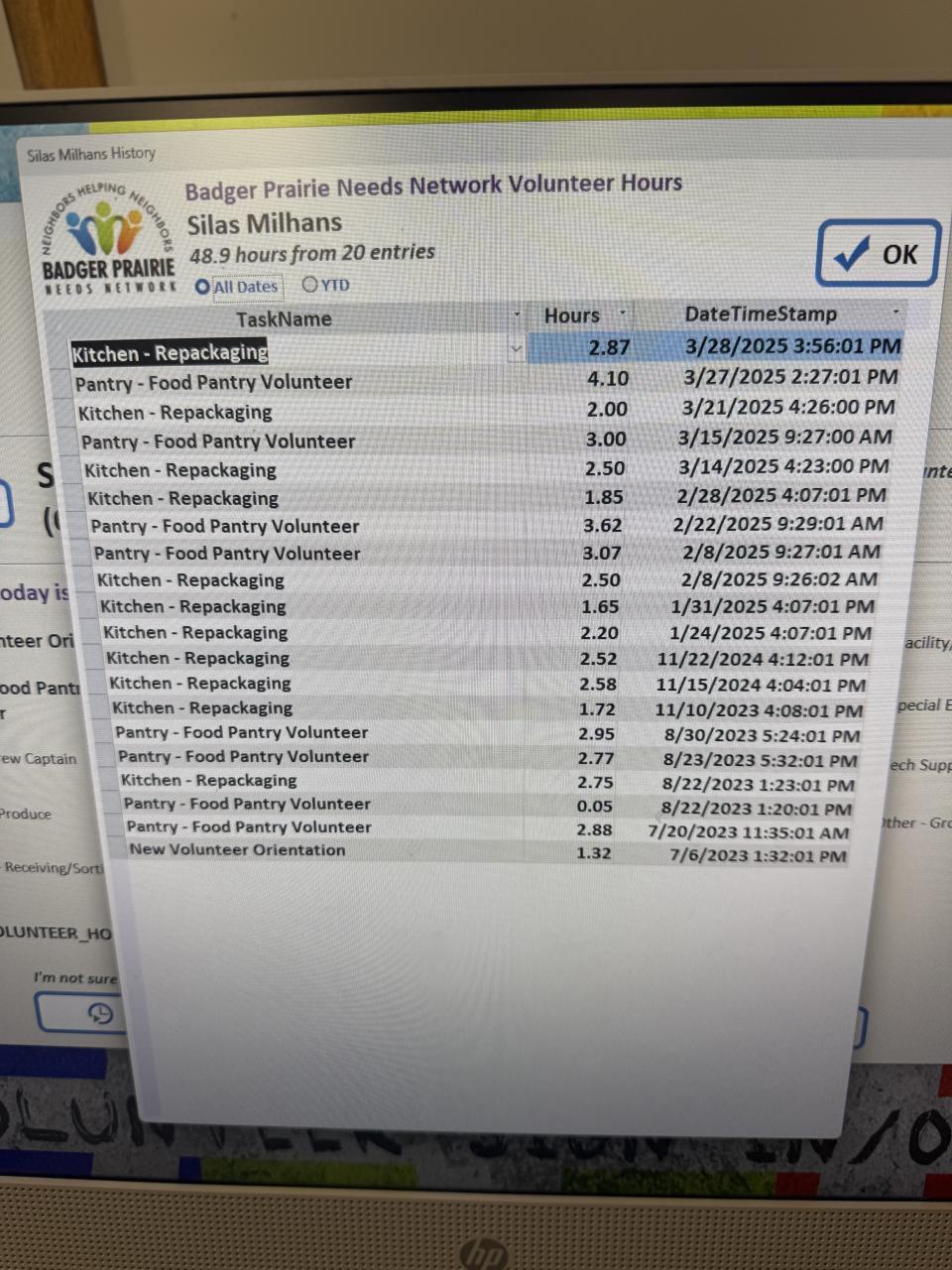Select the 3/28/2025 3:56:01 PM timestamp
This screenshot has width=952, height=1270.
(793, 346)
